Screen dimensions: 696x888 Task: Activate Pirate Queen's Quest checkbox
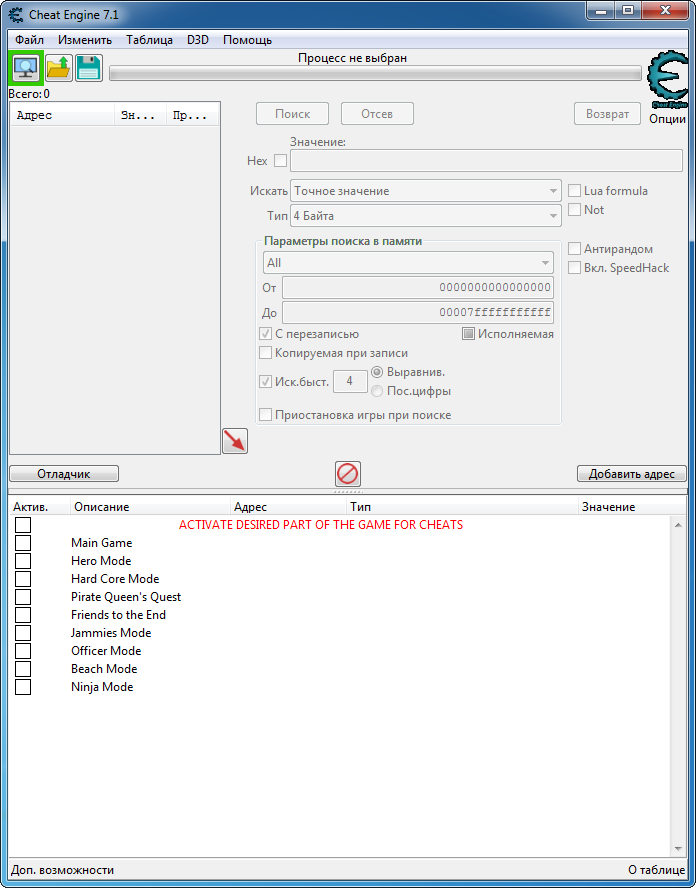coord(23,597)
